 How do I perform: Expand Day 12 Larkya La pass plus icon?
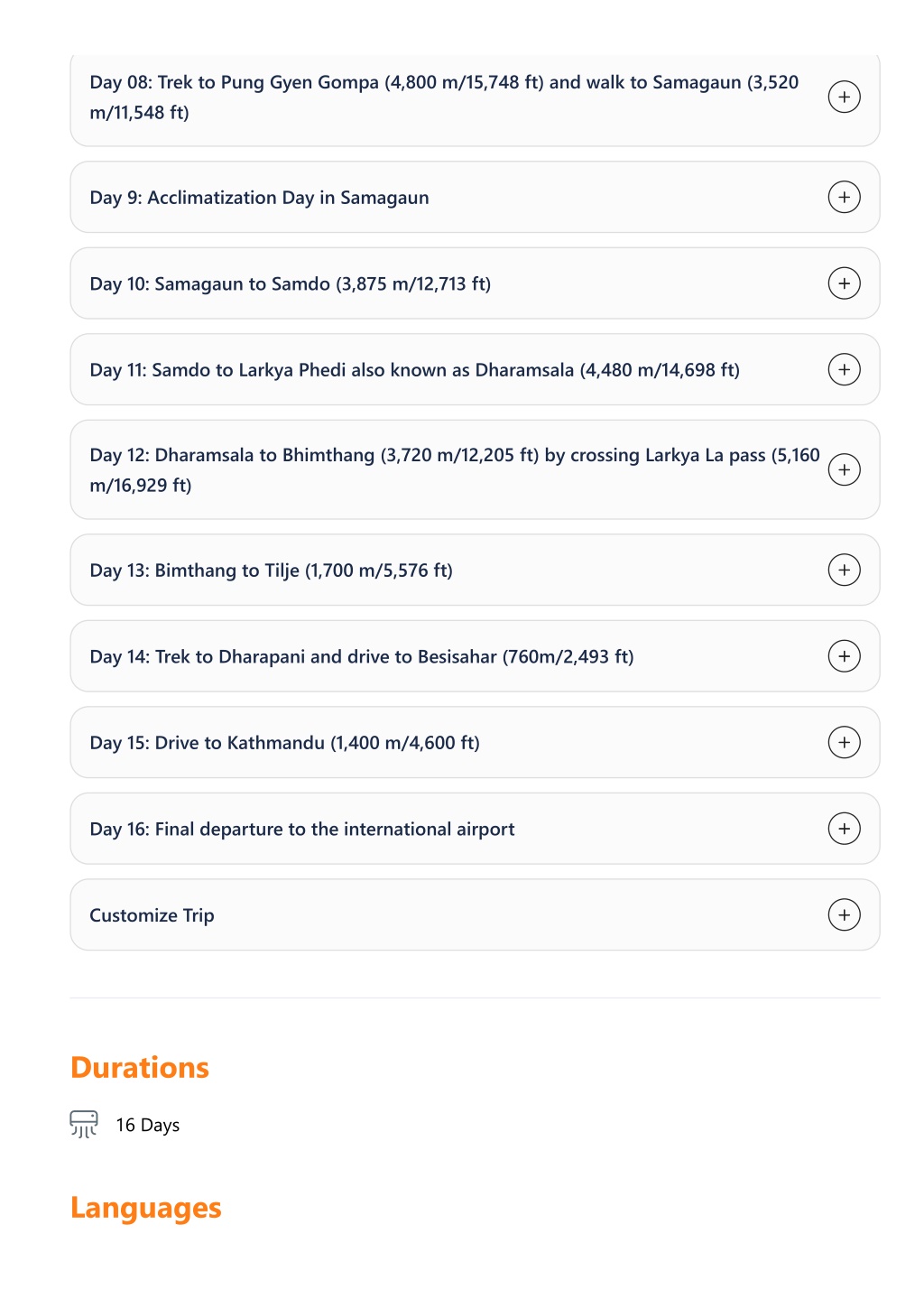844,469
